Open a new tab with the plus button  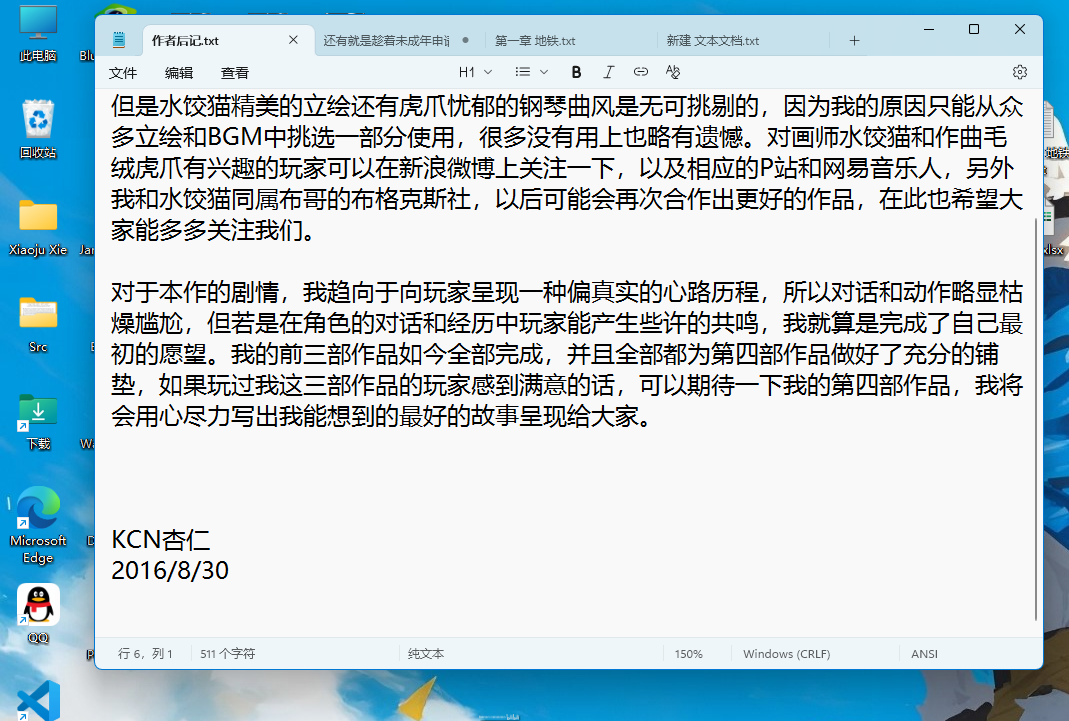click(854, 40)
